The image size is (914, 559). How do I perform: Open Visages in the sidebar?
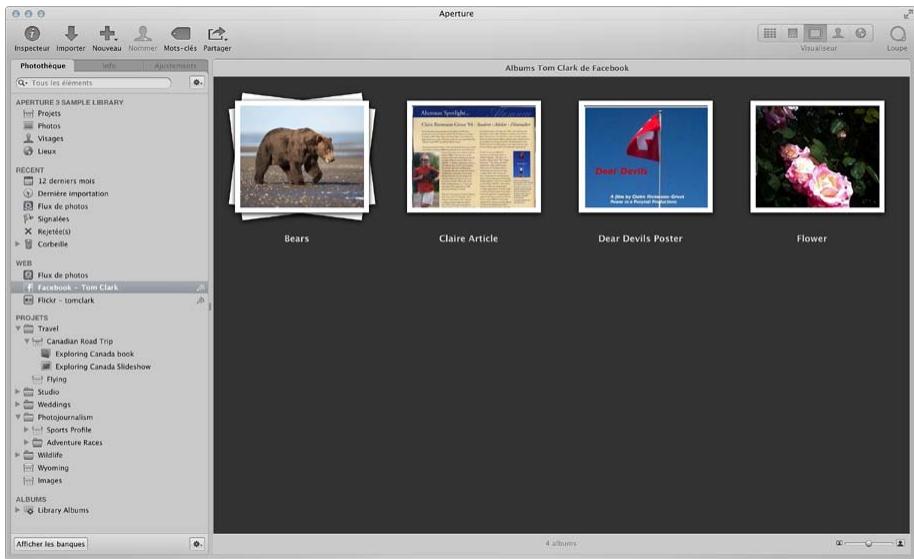point(50,139)
